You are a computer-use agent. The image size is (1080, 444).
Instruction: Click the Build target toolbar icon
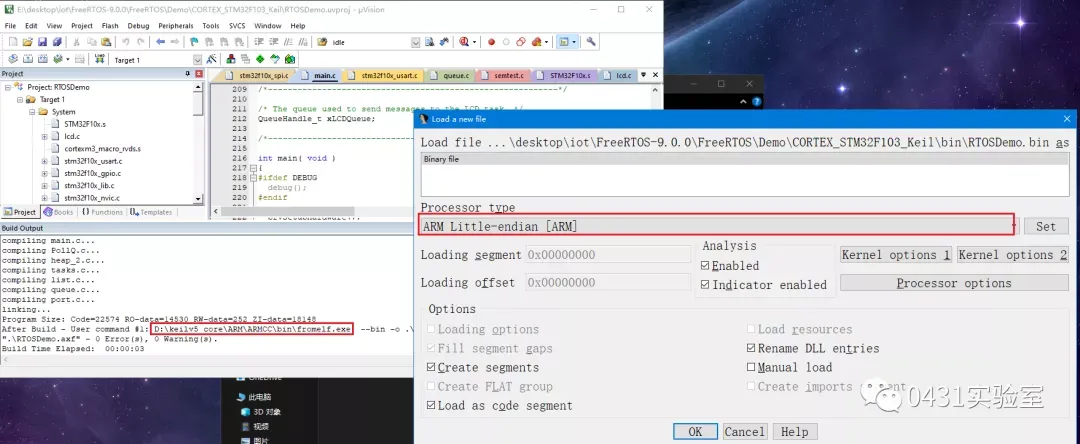point(28,60)
